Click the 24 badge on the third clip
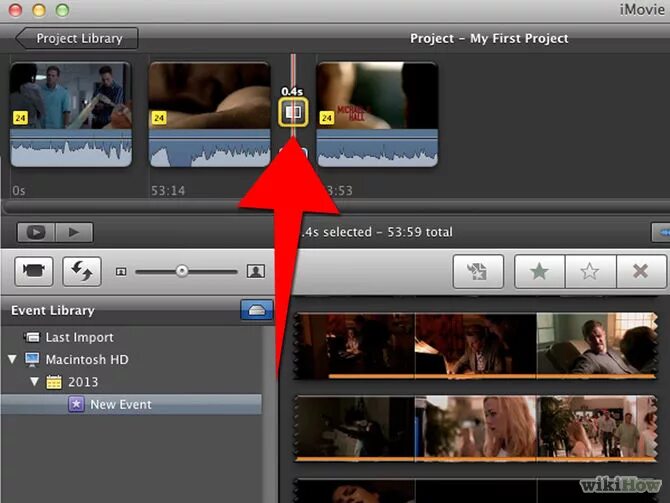Image resolution: width=670 pixels, height=503 pixels. point(326,118)
